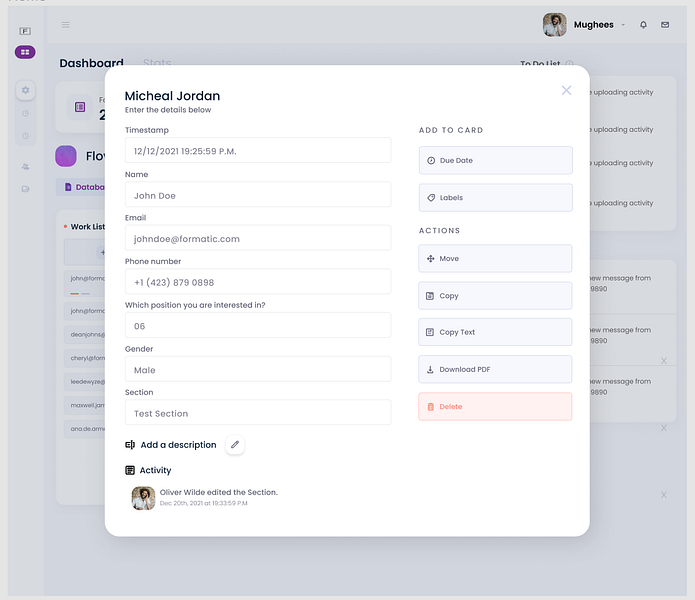Open the users icon in sidebar
Image resolution: width=695 pixels, height=600 pixels.
[25, 167]
